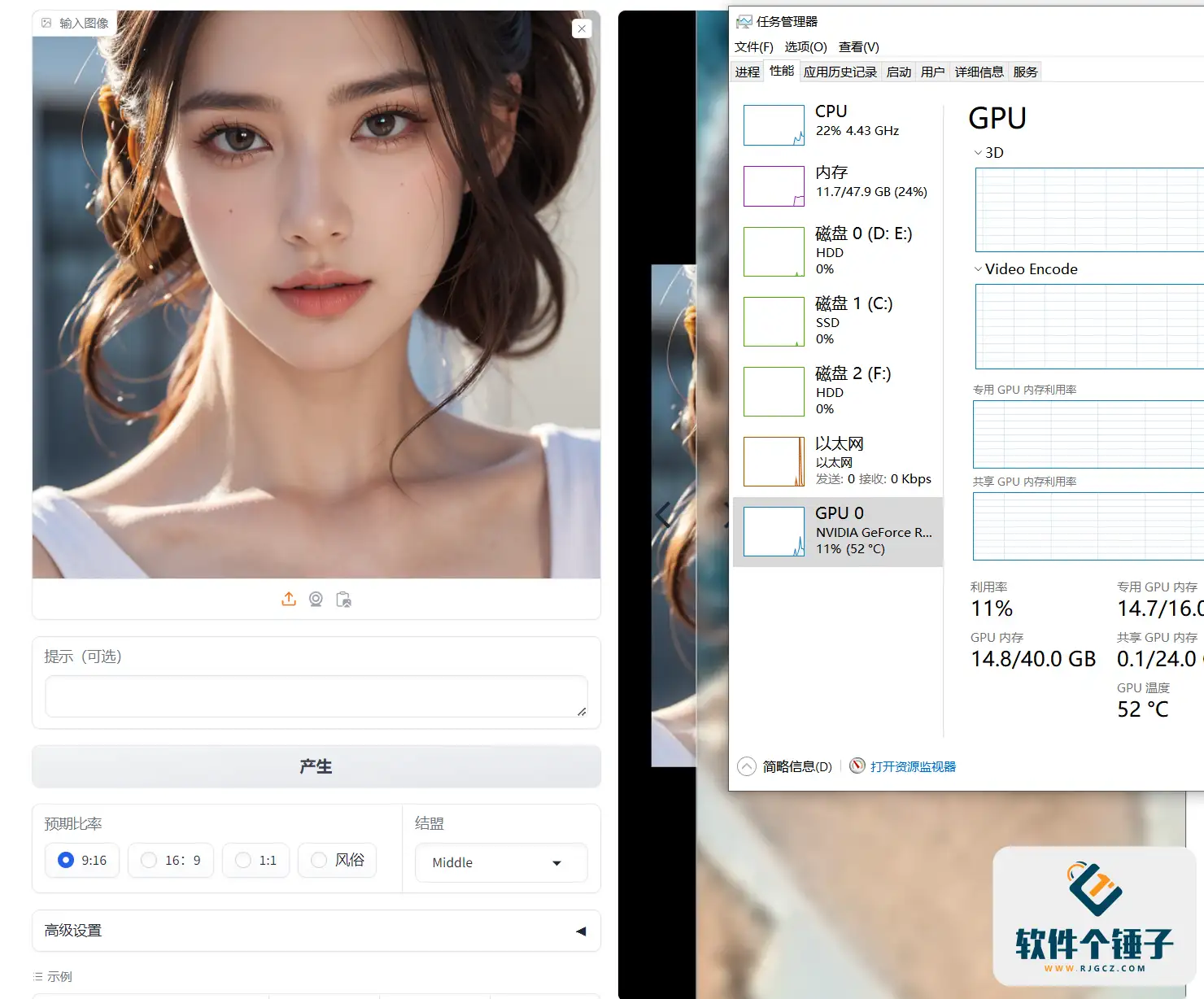This screenshot has height=999, width=1204.
Task: Click the NVIDIA GeForce GPU 0 entry name
Action: [x=874, y=533]
